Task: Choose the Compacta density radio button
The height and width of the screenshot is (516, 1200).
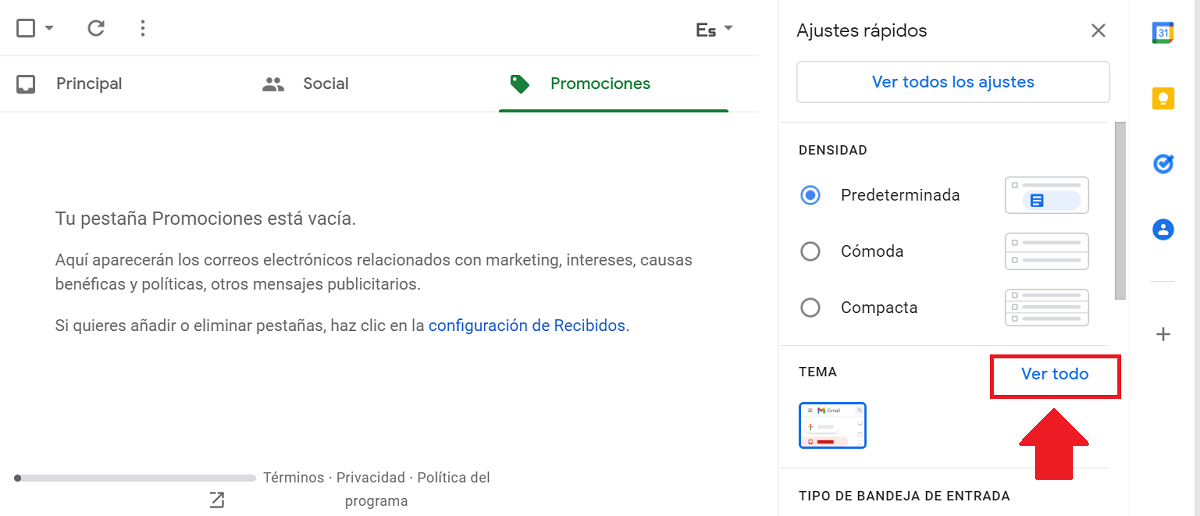Action: 811,307
